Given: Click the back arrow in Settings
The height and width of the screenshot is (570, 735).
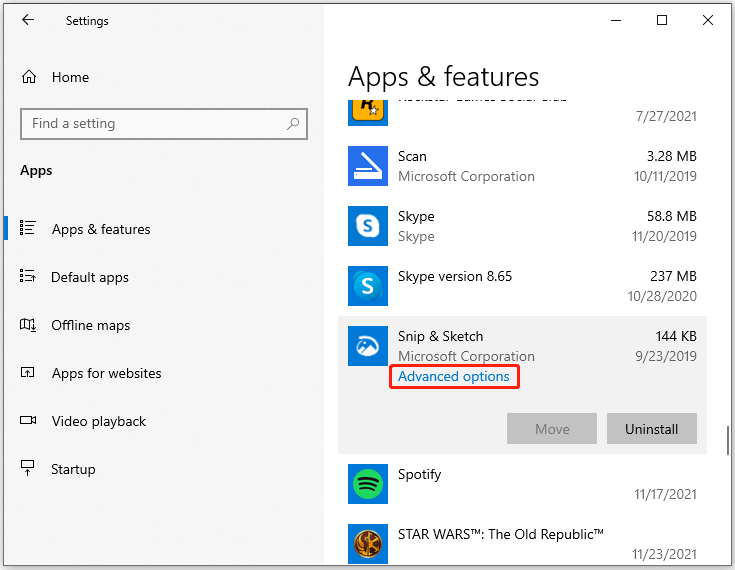Looking at the screenshot, I should pos(28,20).
